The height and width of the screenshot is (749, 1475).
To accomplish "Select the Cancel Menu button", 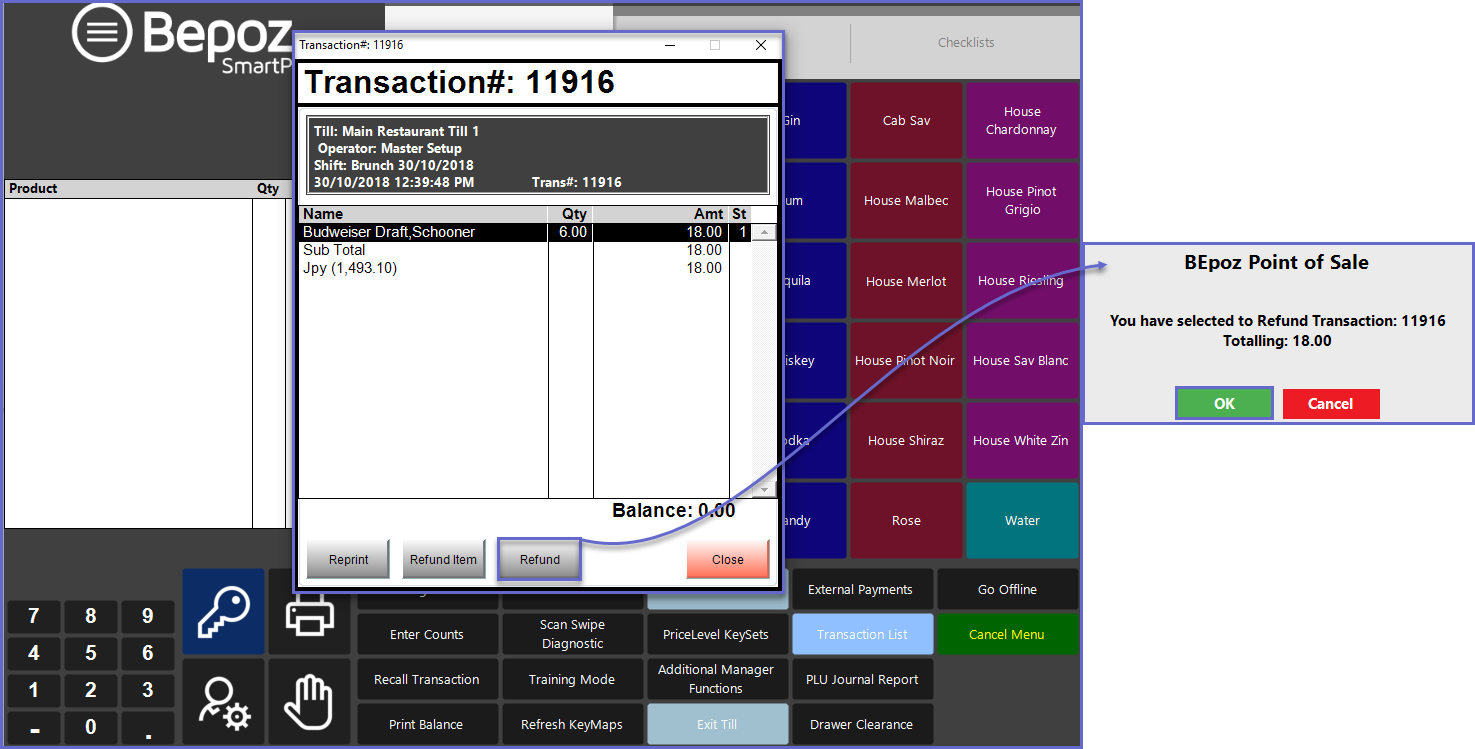I will (1006, 634).
